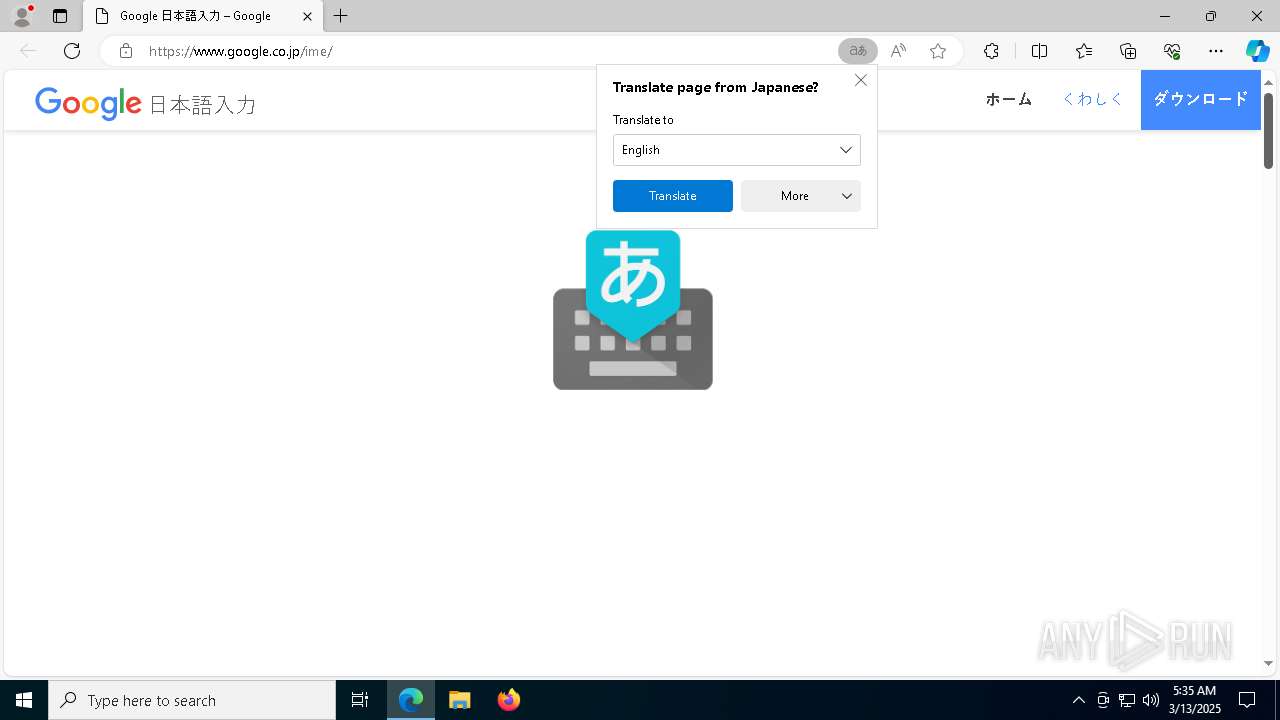This screenshot has width=1280, height=720.
Task: Open Extensions puzzle icon
Action: pyautogui.click(x=991, y=51)
